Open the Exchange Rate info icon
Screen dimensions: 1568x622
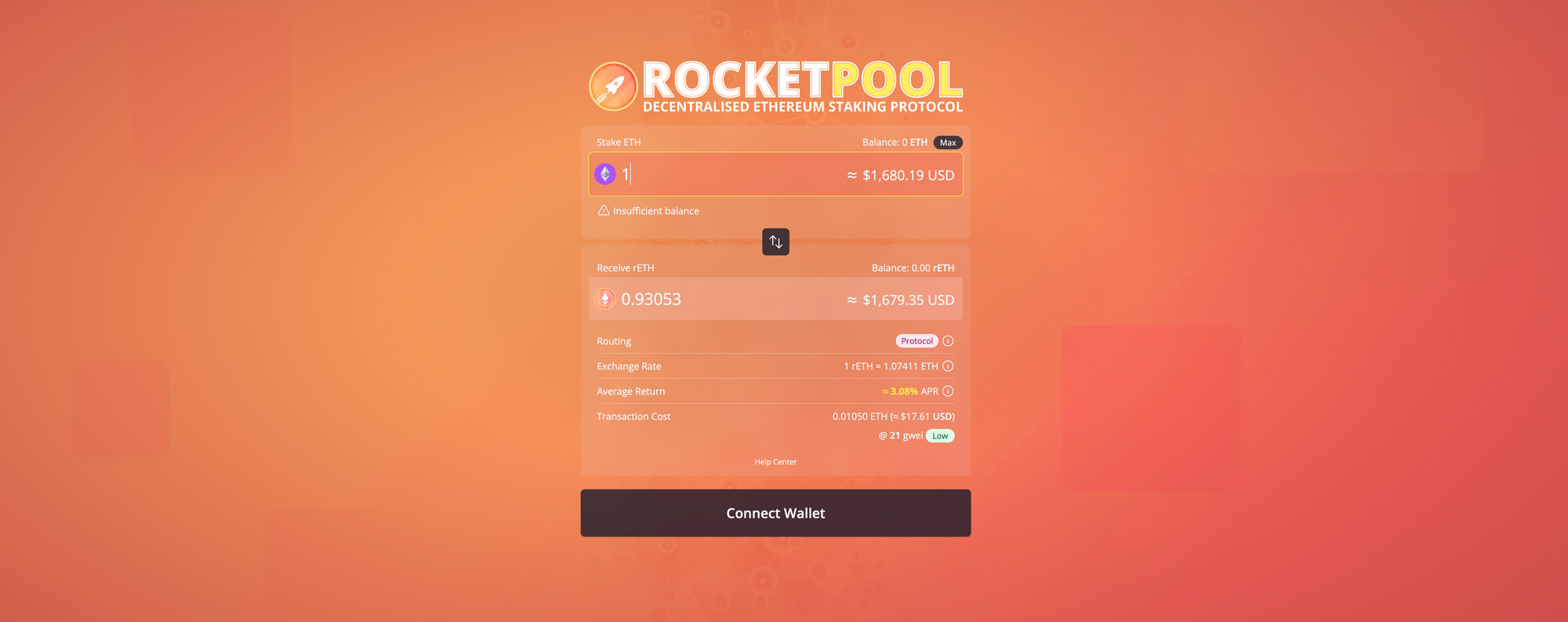948,366
